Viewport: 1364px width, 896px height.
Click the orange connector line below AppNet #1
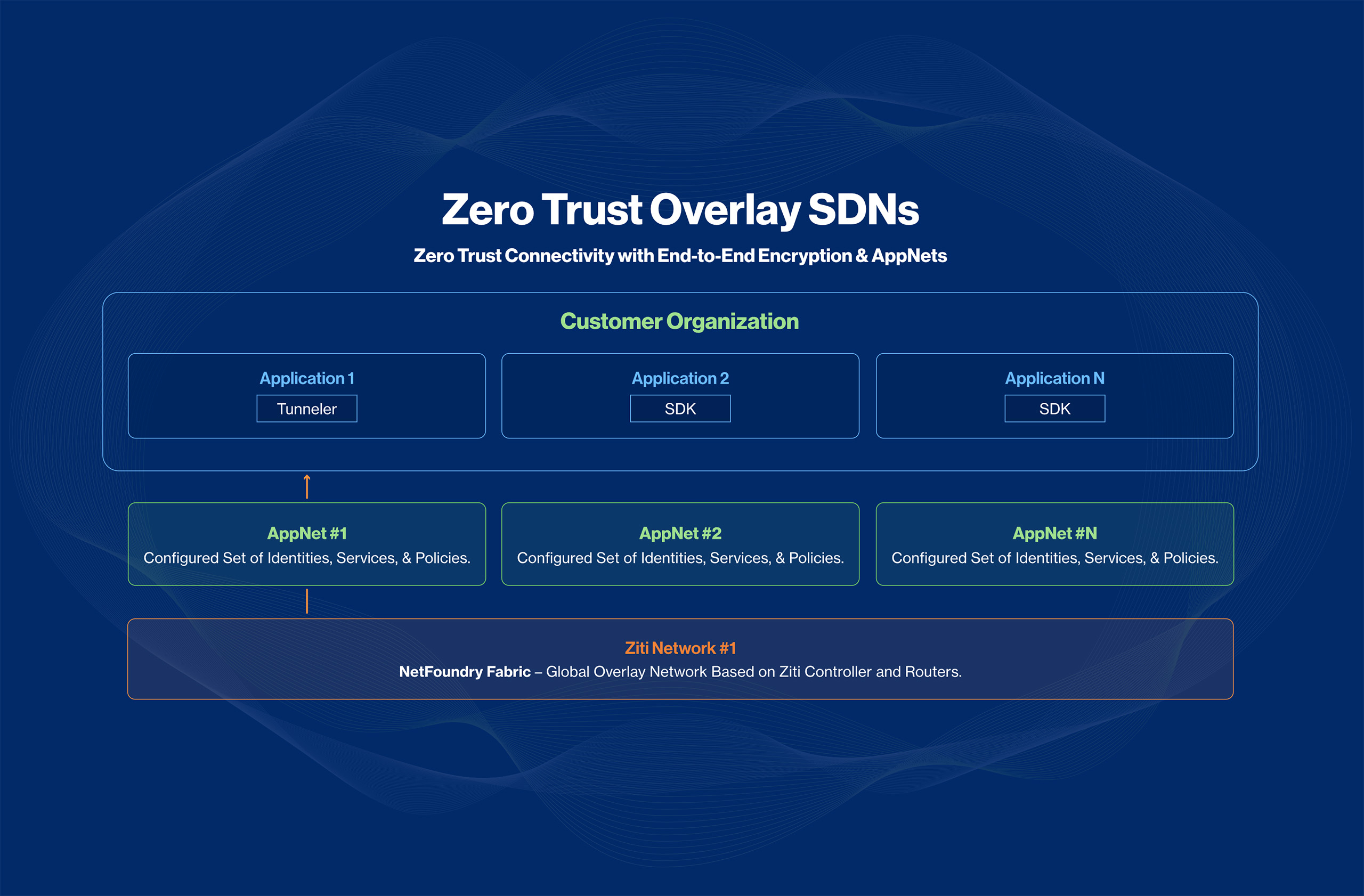[307, 601]
